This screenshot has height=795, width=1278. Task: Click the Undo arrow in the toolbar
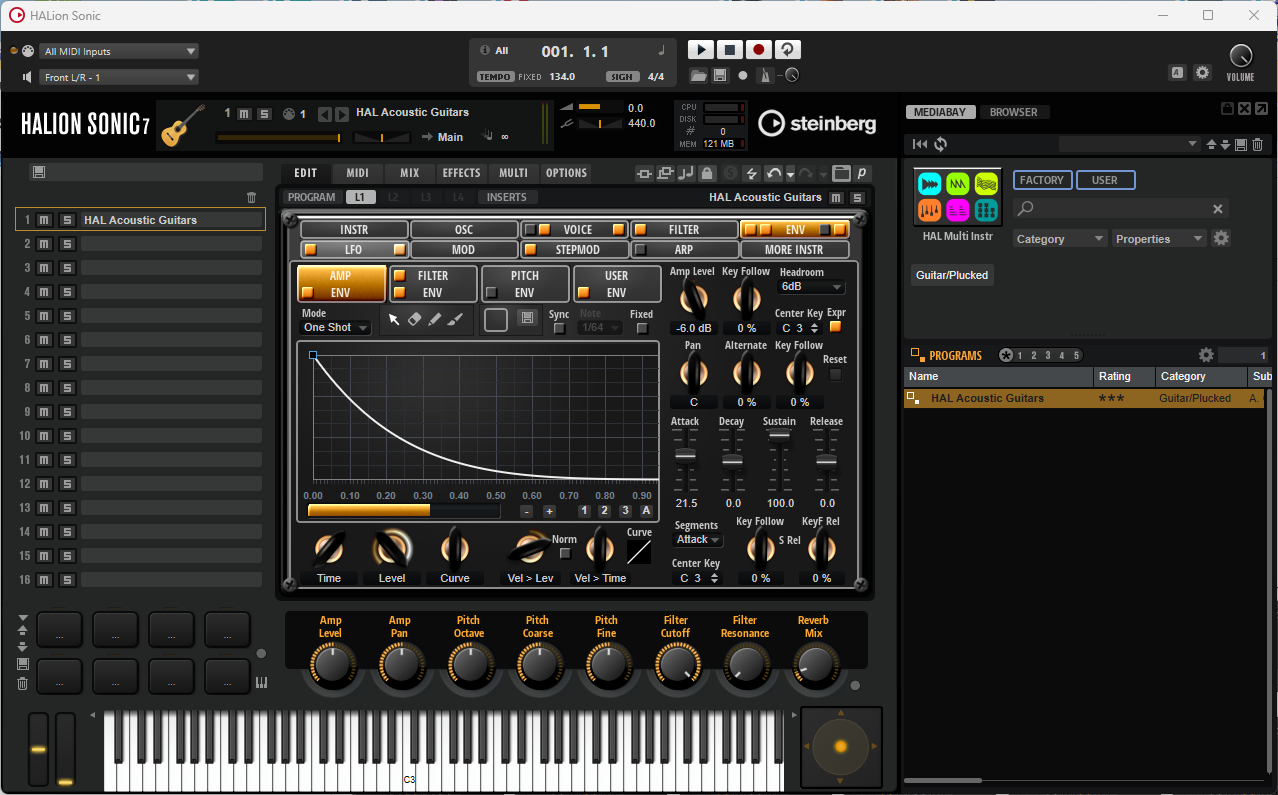click(773, 173)
